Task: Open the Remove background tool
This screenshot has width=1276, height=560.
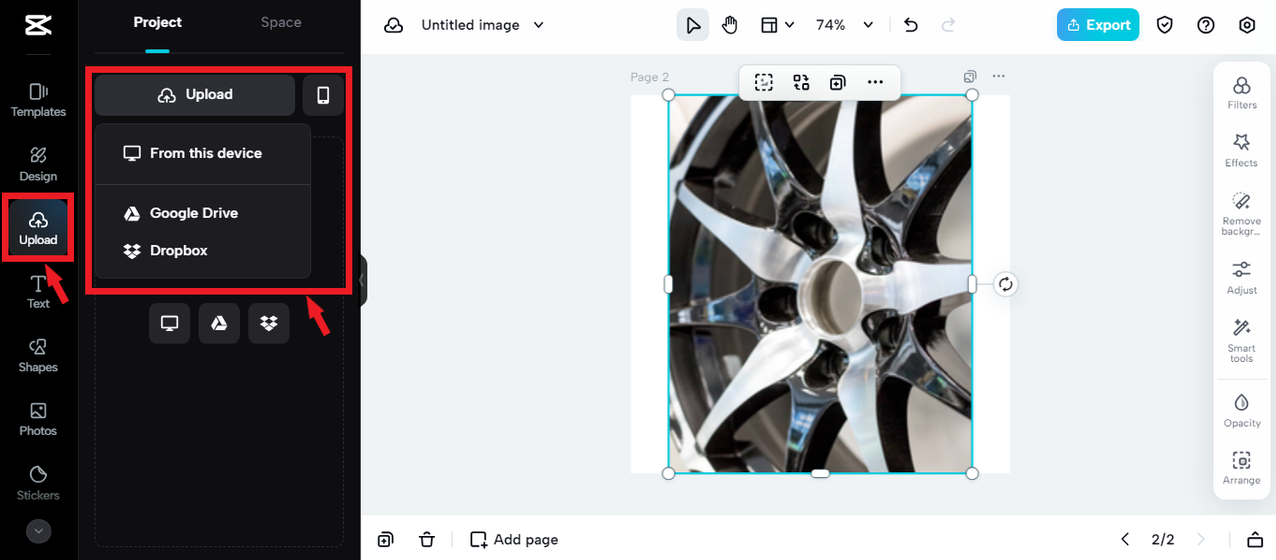Action: point(1242,214)
